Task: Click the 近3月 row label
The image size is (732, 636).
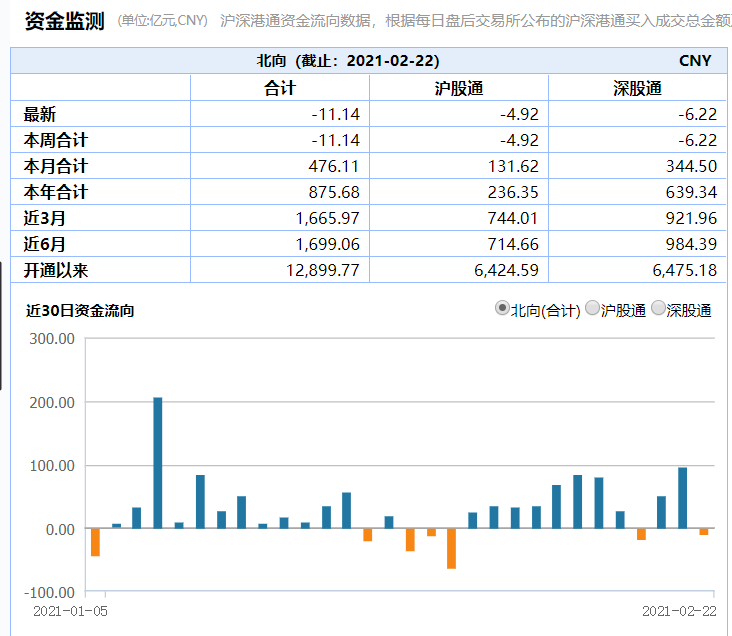Action: 44,218
